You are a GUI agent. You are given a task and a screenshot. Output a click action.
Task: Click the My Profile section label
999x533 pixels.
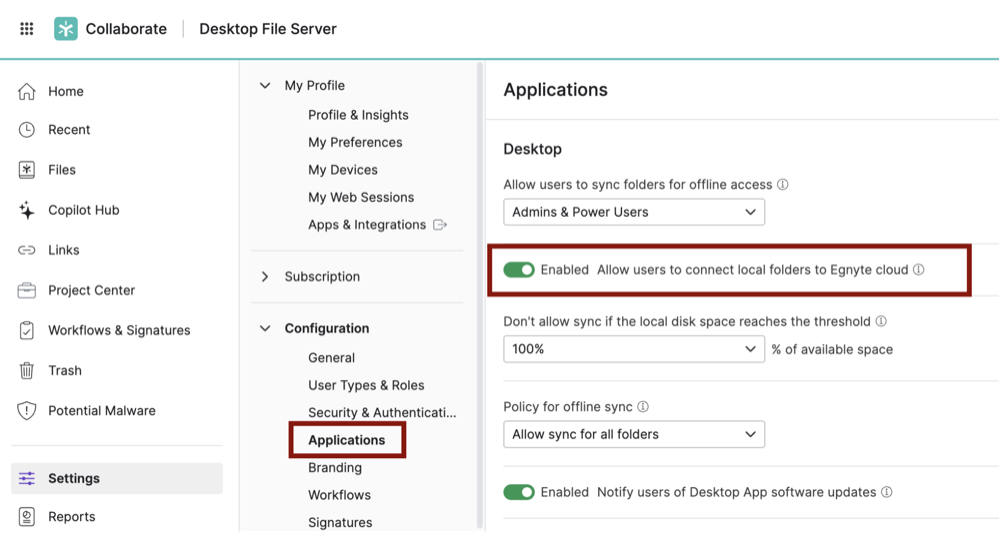point(315,85)
